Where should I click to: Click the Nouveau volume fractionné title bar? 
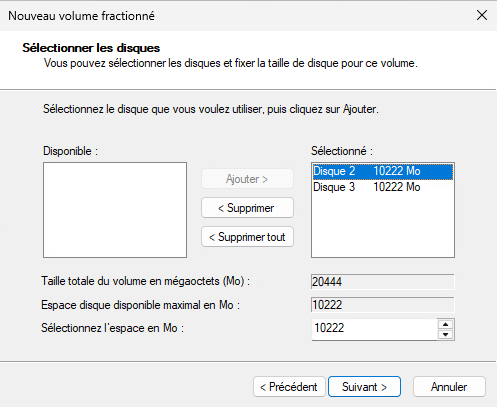[233, 16]
